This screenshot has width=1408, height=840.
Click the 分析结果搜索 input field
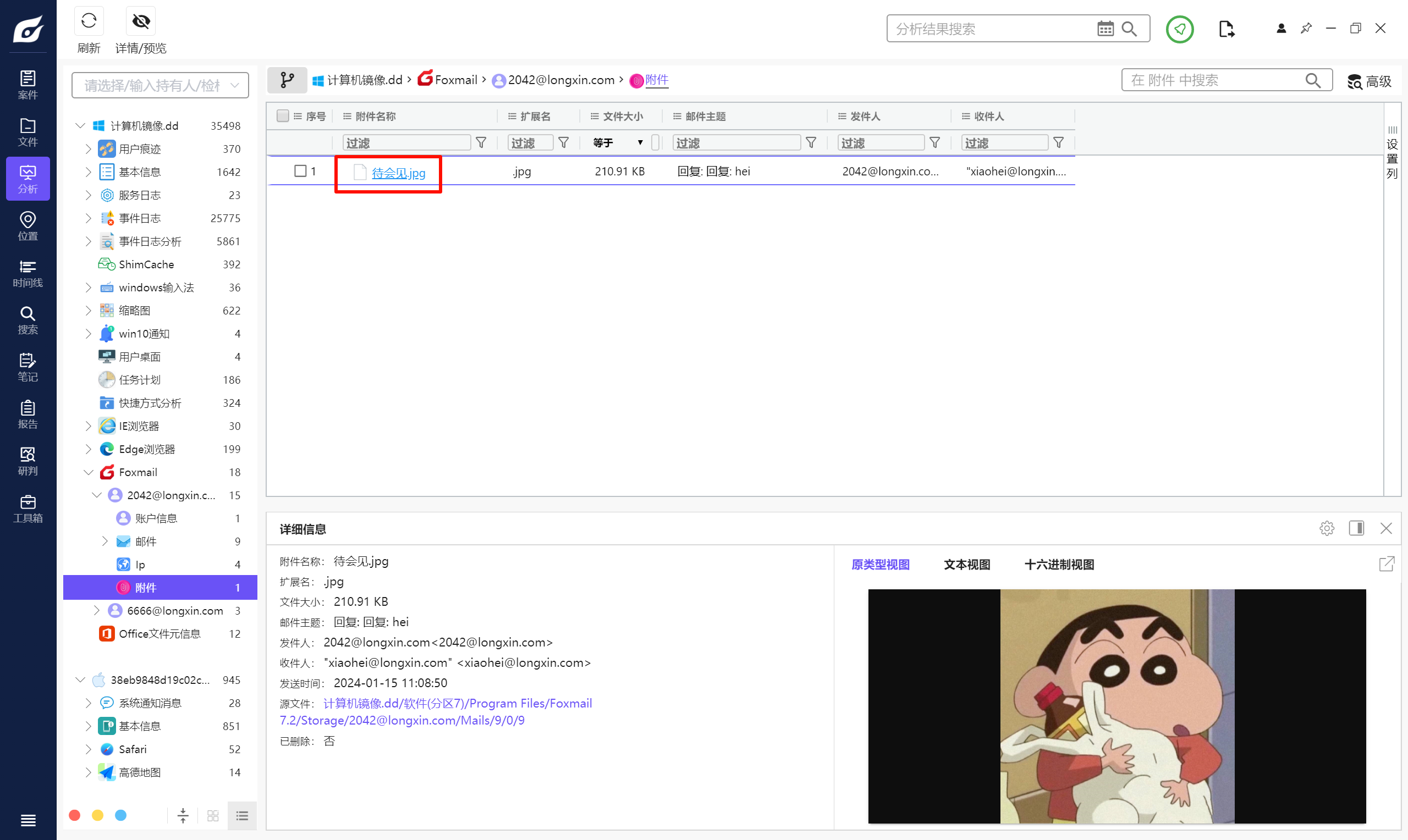click(991, 29)
